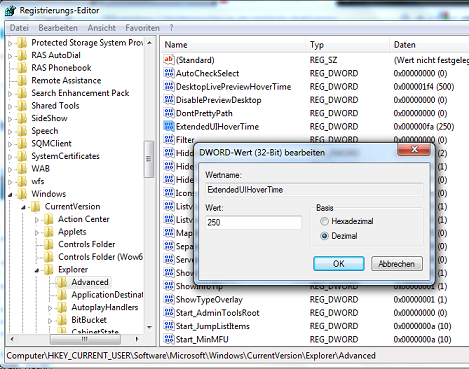This screenshot has width=469, height=369.
Task: Expand the Applets key
Action: coord(37,232)
